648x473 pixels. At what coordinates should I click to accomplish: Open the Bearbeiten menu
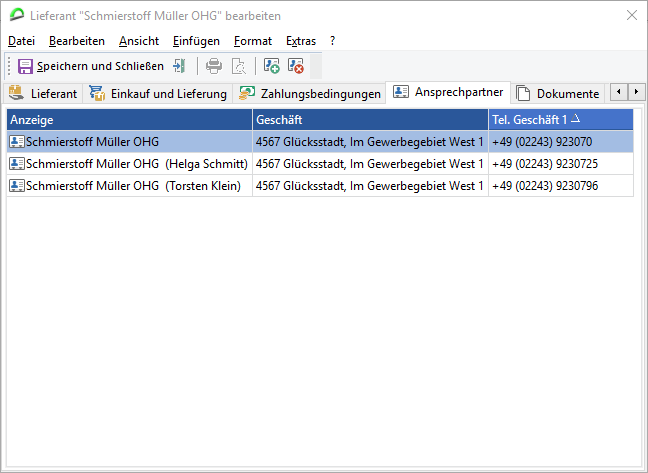click(x=77, y=41)
